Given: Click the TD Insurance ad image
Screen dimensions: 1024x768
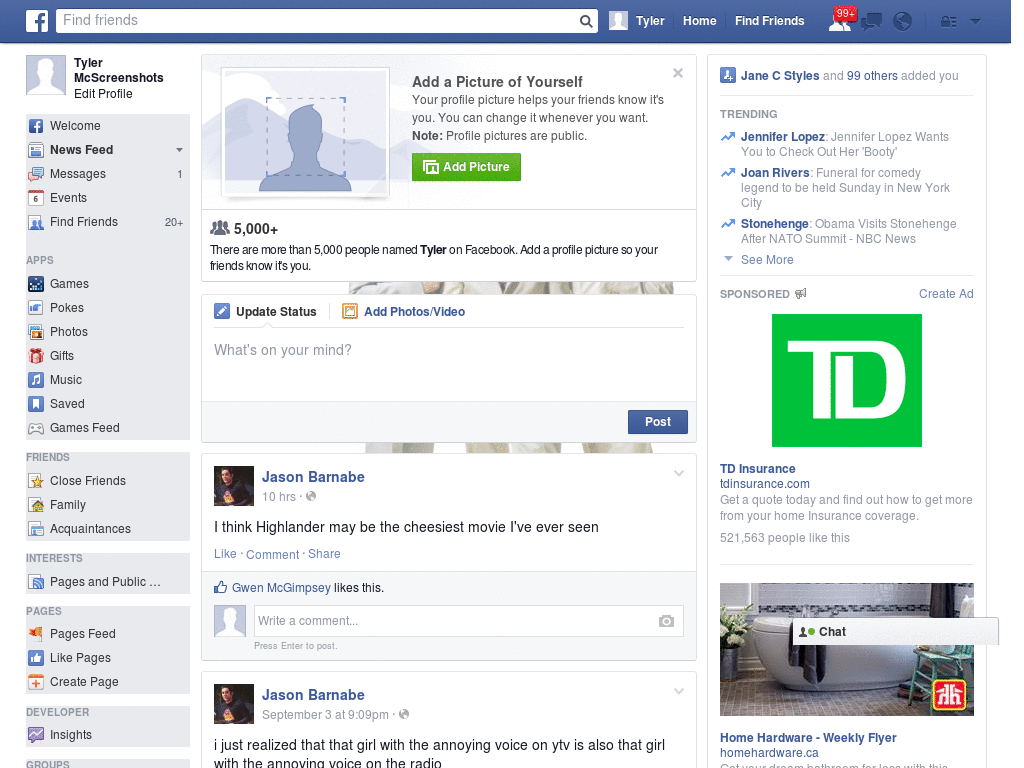Looking at the screenshot, I should coord(846,381).
